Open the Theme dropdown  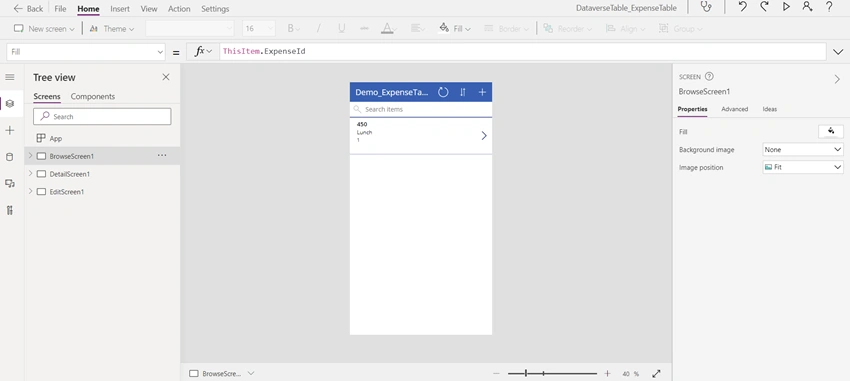(x=112, y=29)
